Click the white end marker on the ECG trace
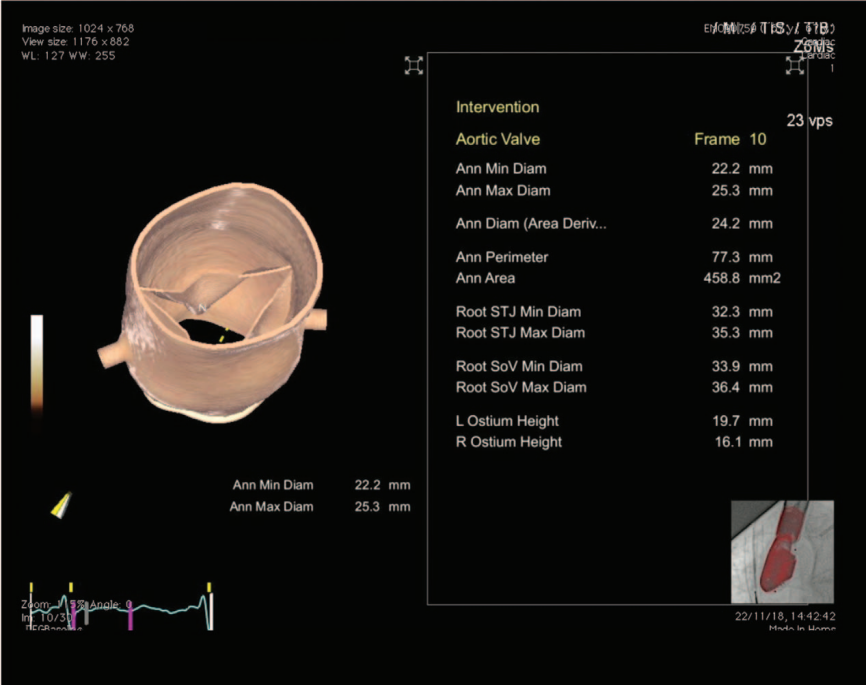 (x=211, y=609)
